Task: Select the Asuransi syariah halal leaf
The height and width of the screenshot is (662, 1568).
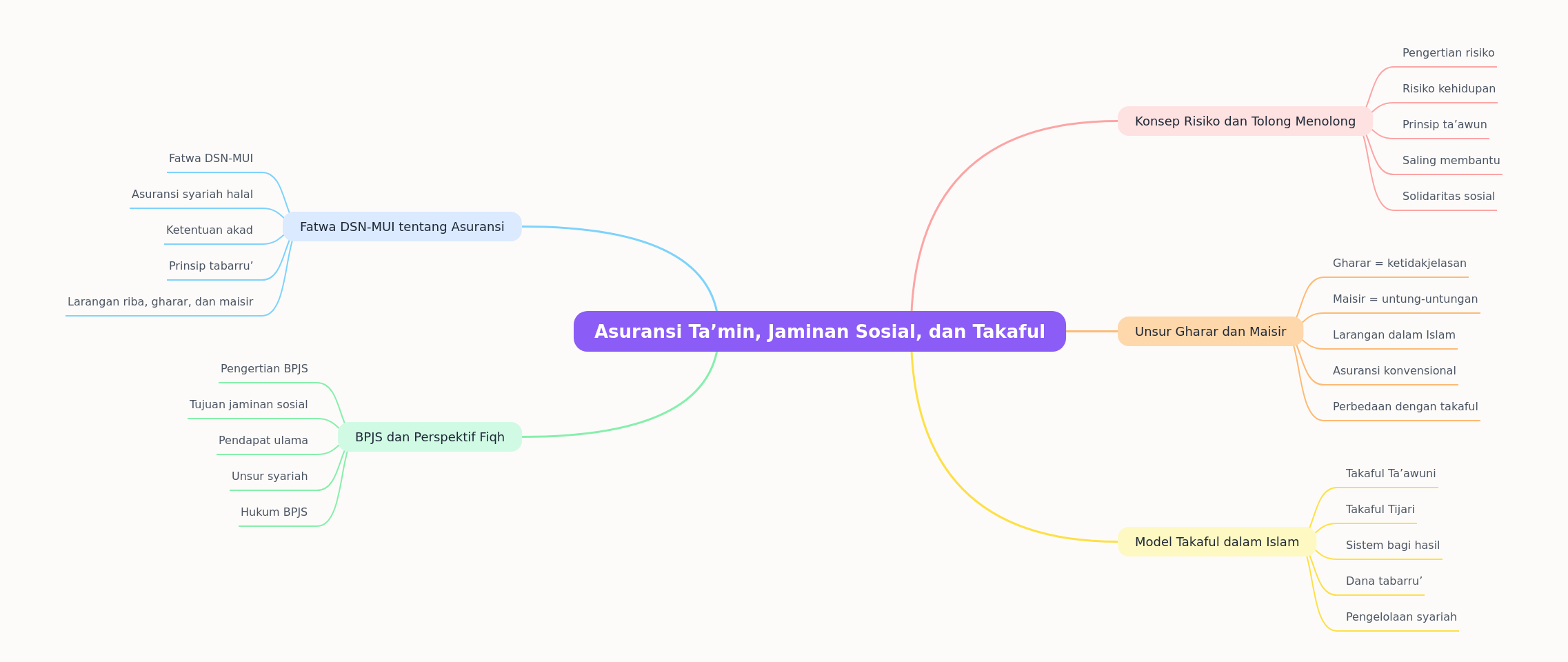Action: (x=192, y=194)
